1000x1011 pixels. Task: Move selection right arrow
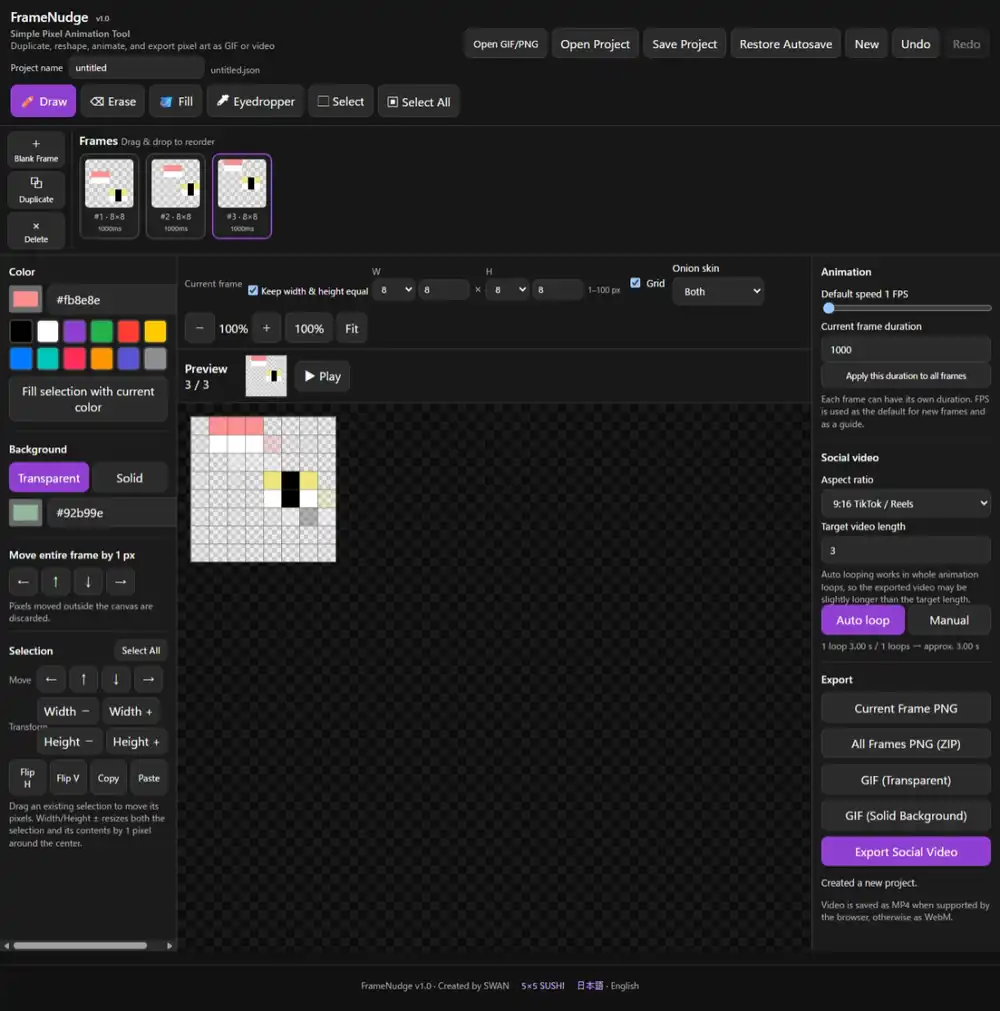pyautogui.click(x=148, y=679)
